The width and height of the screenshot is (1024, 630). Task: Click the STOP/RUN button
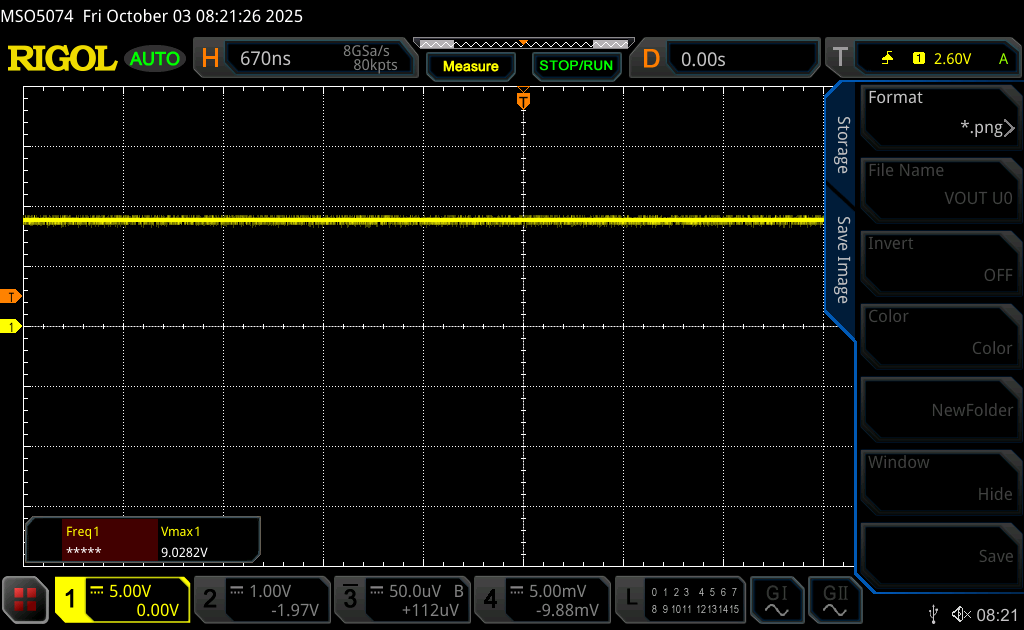576,65
